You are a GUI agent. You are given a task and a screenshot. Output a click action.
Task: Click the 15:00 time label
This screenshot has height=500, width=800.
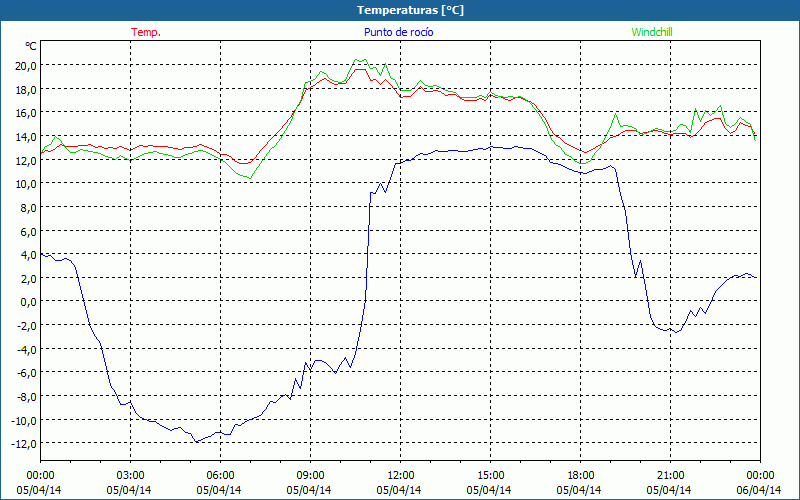coord(491,476)
